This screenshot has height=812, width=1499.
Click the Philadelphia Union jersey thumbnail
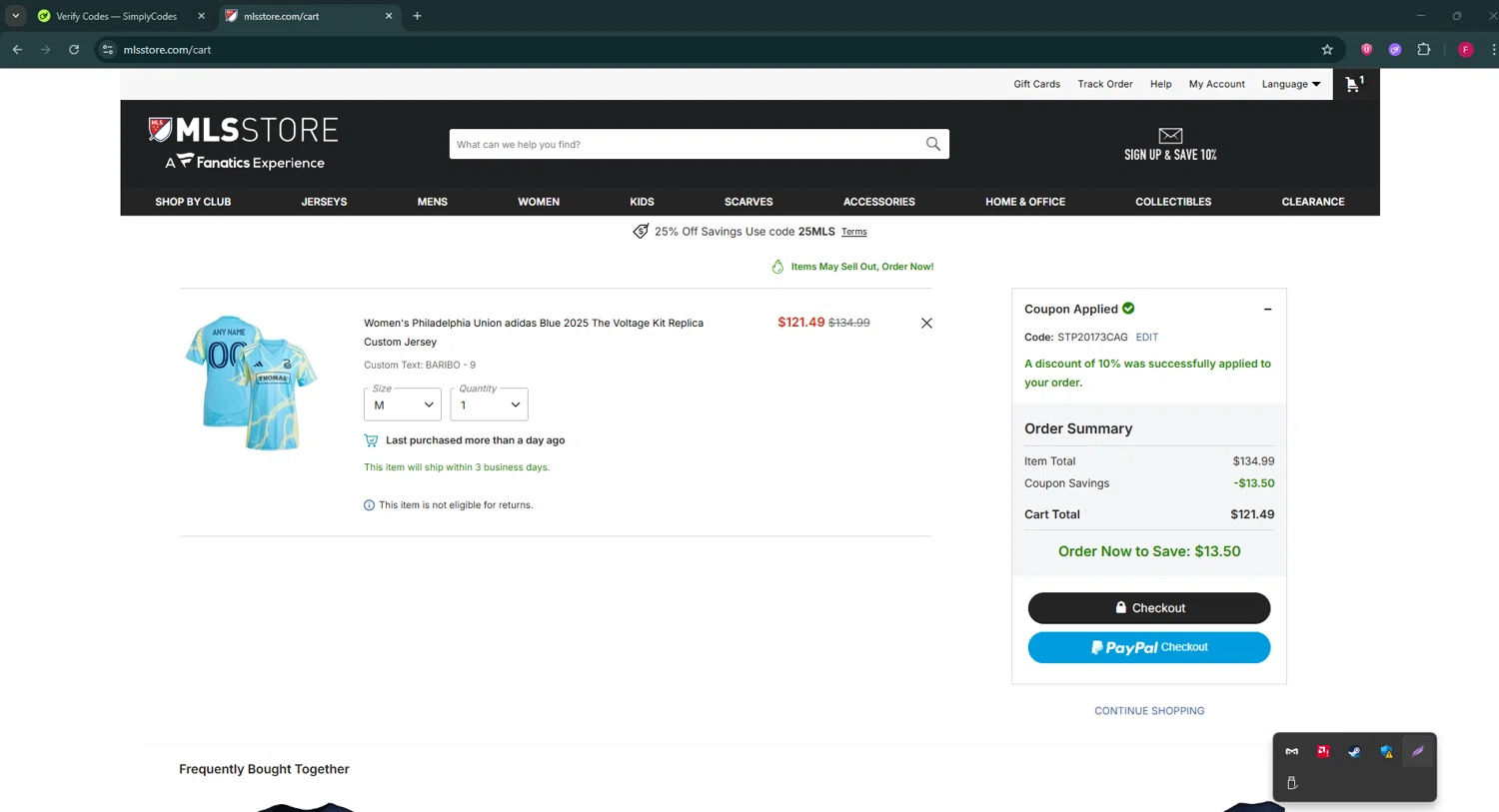(x=252, y=383)
